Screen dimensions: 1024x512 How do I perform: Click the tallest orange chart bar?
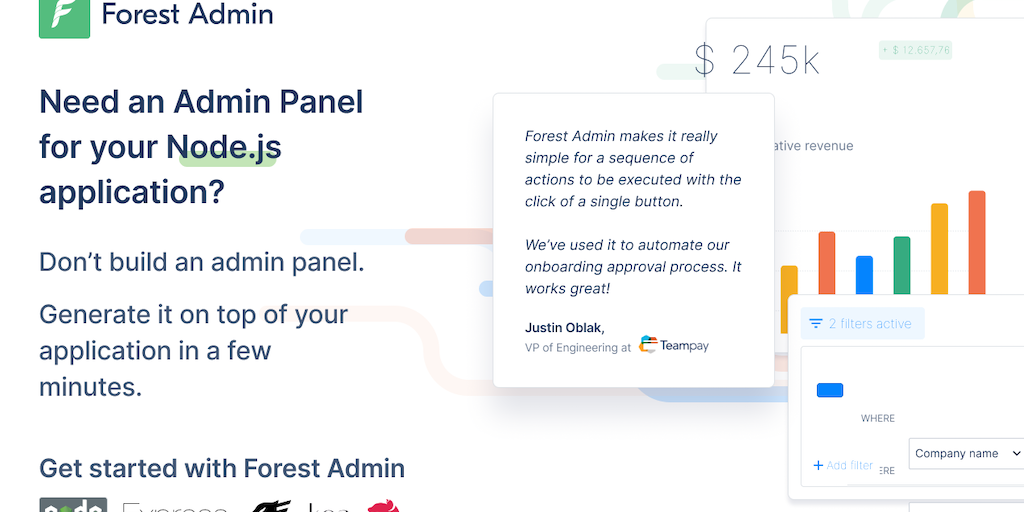click(x=977, y=242)
